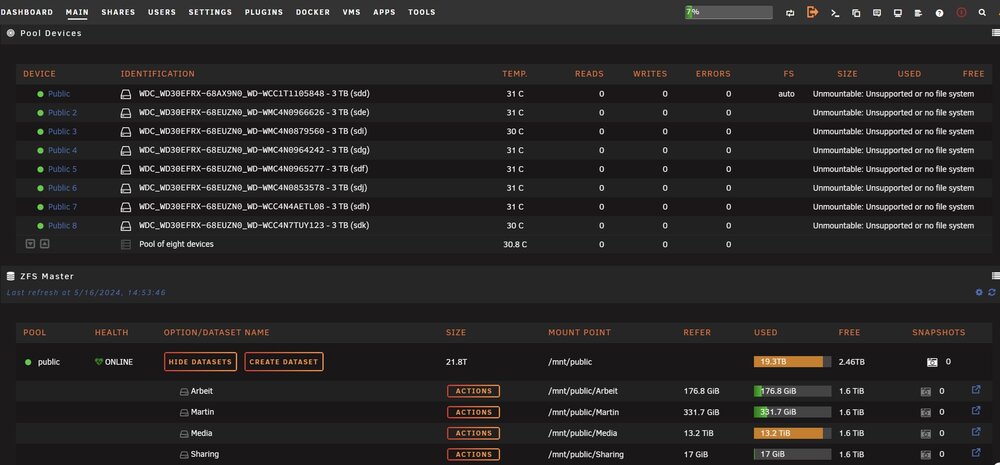
Task: Open the Public 7 device link
Action: point(62,207)
